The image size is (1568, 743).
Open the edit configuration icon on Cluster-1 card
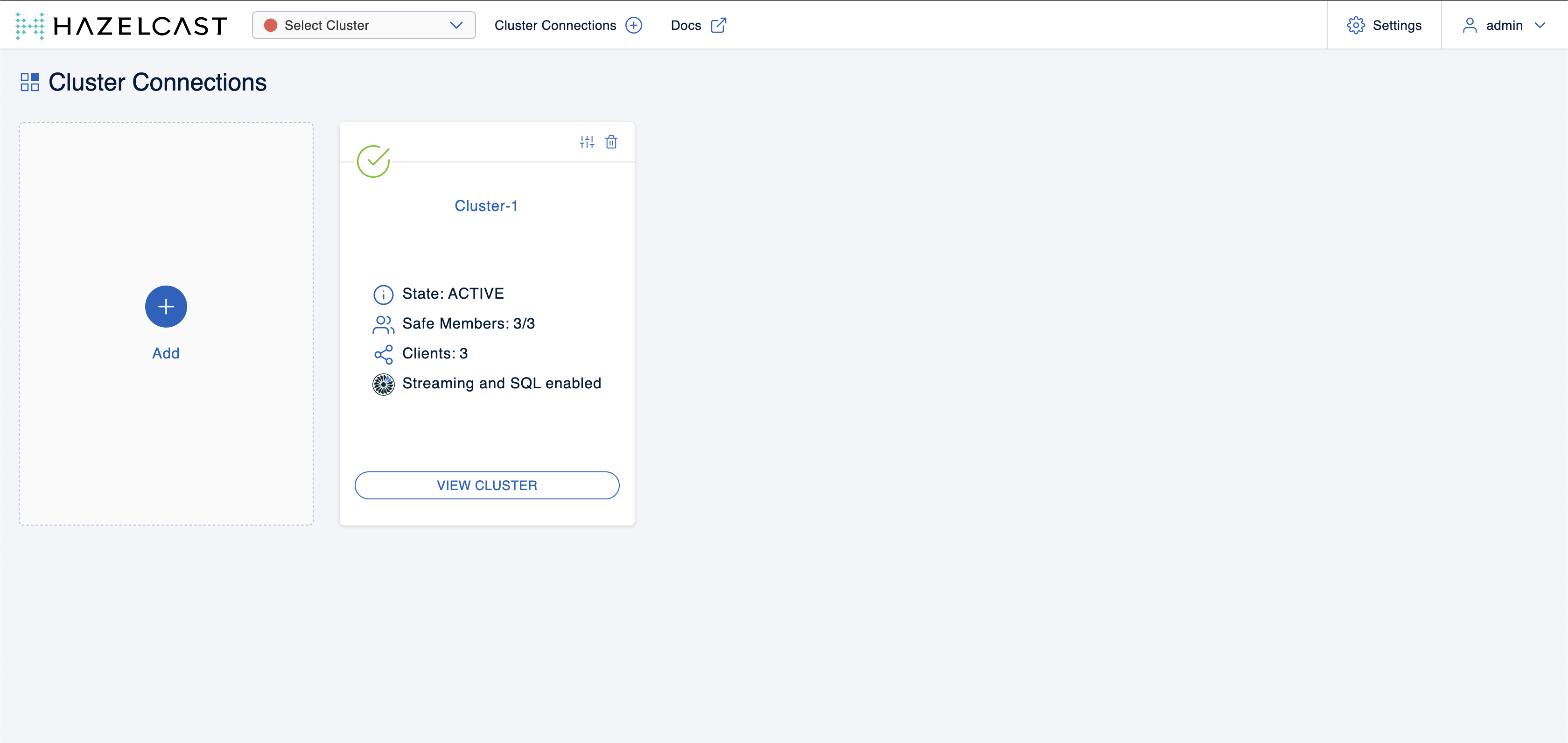pyautogui.click(x=587, y=142)
